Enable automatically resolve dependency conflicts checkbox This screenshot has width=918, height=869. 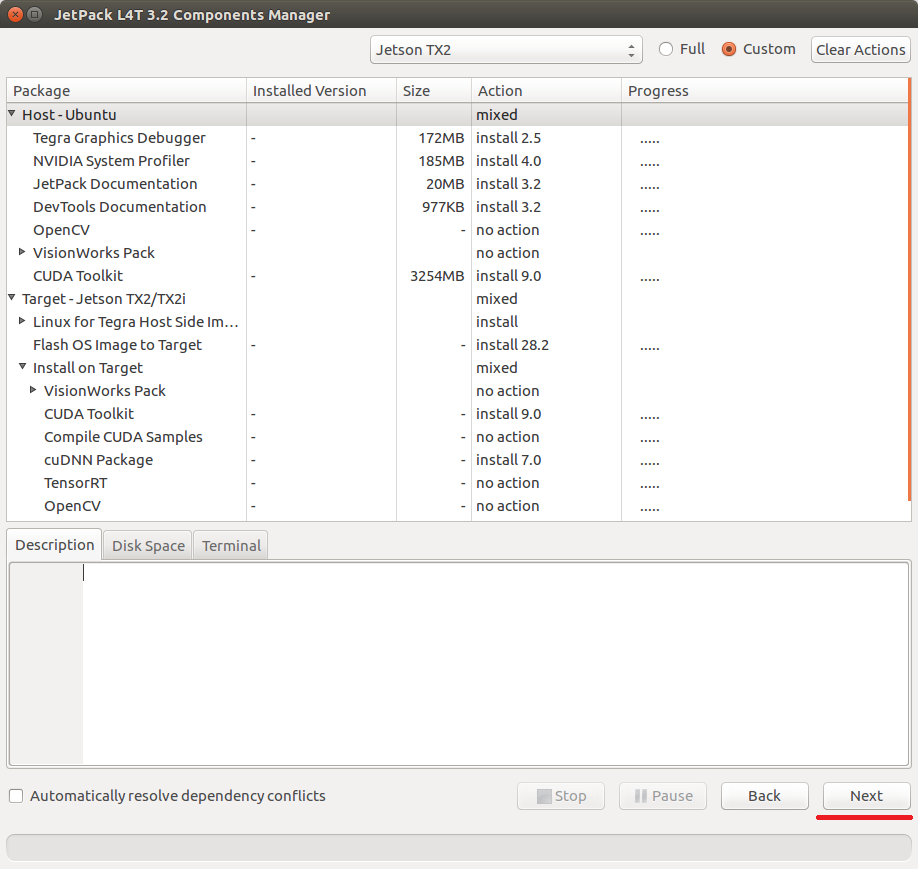coord(16,796)
